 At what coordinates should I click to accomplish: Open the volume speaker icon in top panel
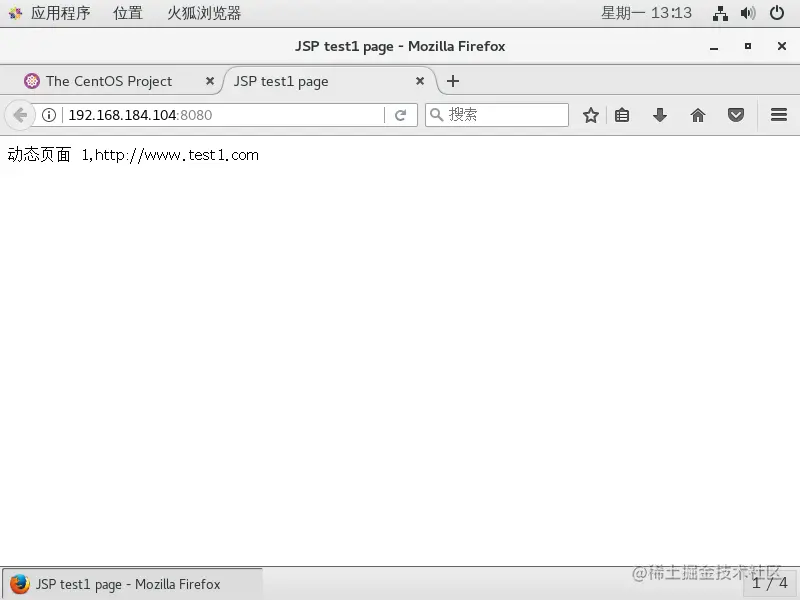pos(748,13)
